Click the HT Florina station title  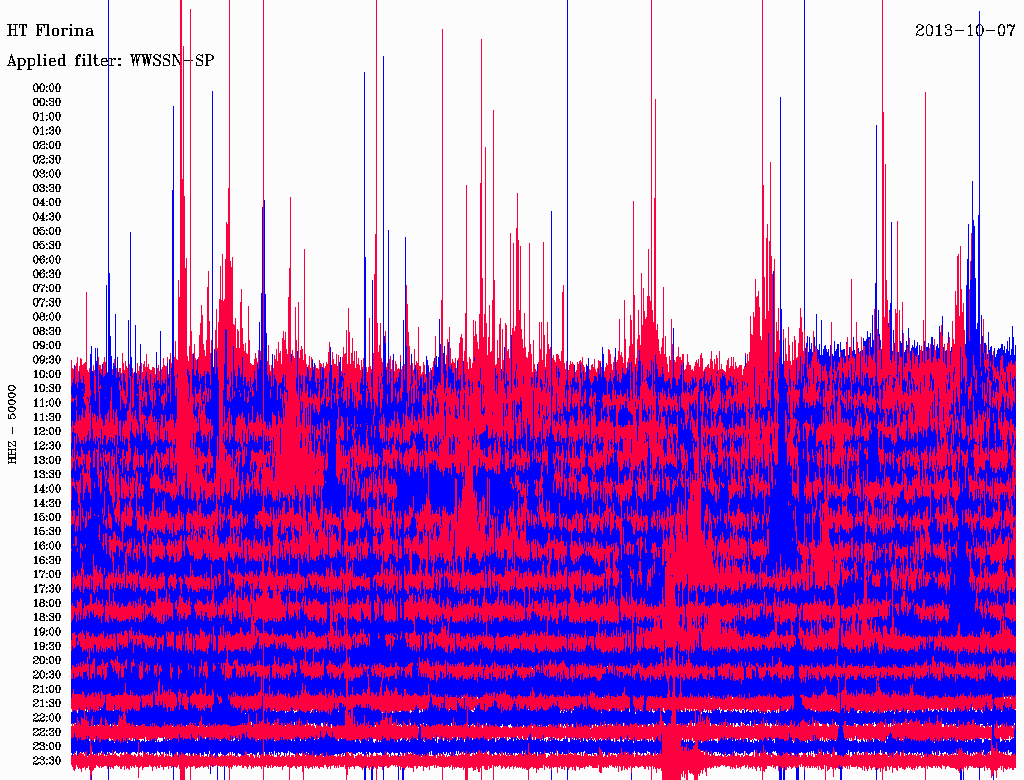pos(50,30)
